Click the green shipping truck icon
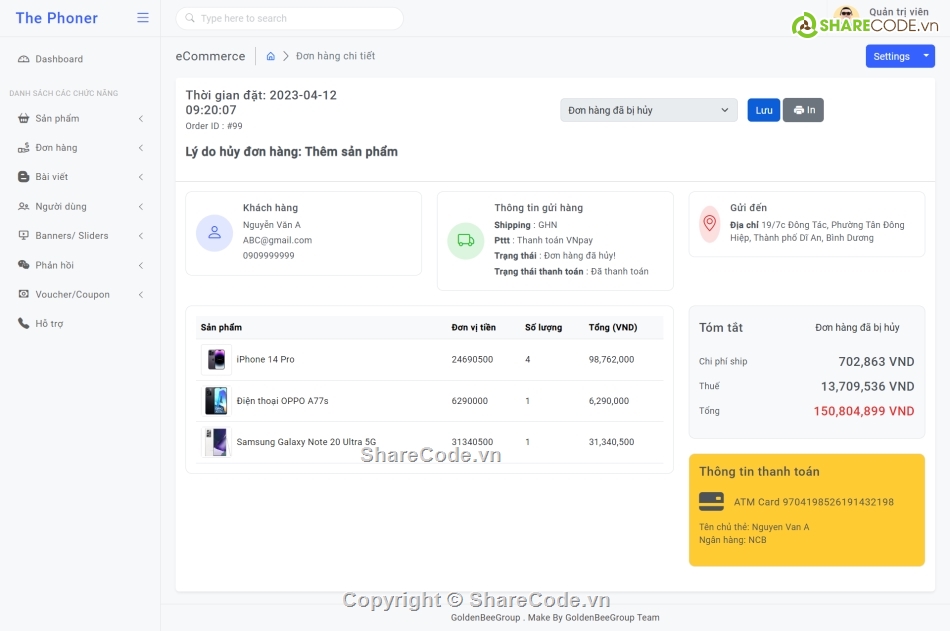Screen dimensions: 950x631 pyautogui.click(x=466, y=240)
